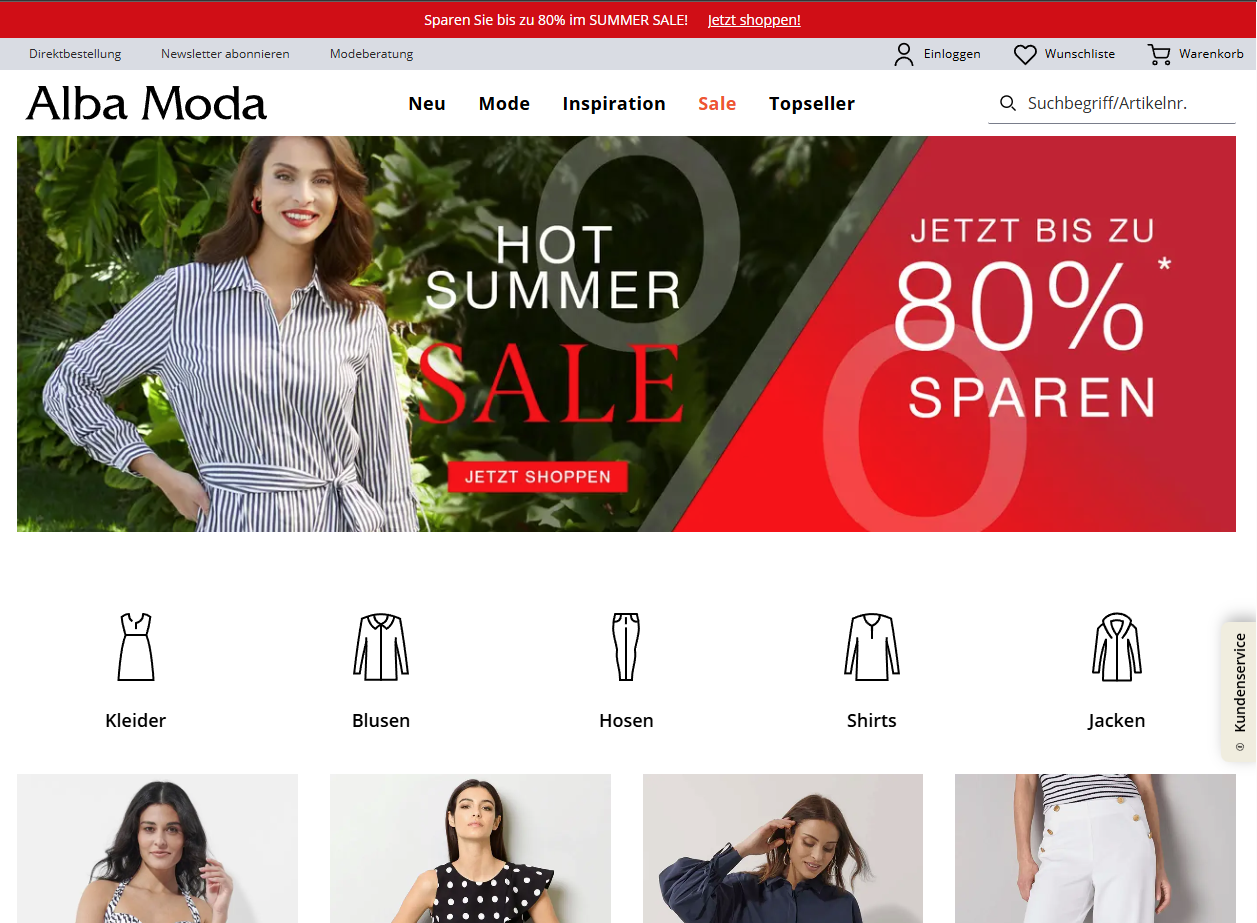
Task: Open the Topseller menu item
Action: click(812, 104)
